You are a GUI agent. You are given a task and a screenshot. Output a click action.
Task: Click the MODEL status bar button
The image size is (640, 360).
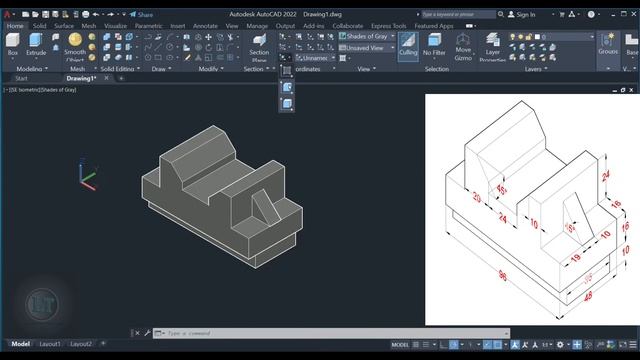[x=400, y=345]
